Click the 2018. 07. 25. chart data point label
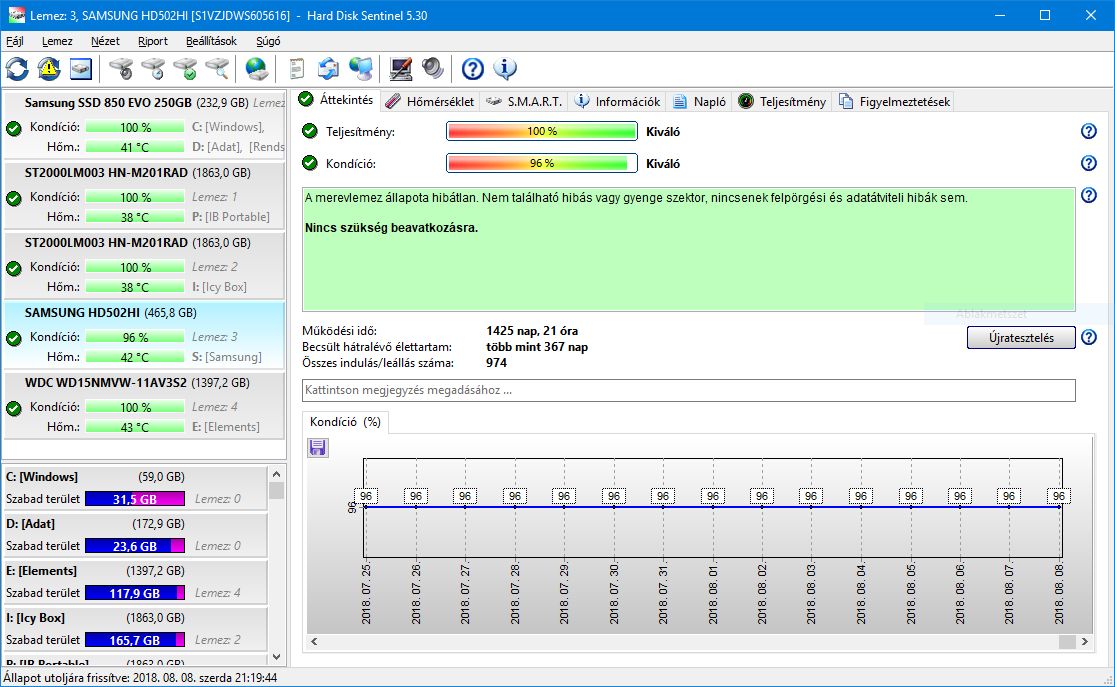 pyautogui.click(x=366, y=496)
